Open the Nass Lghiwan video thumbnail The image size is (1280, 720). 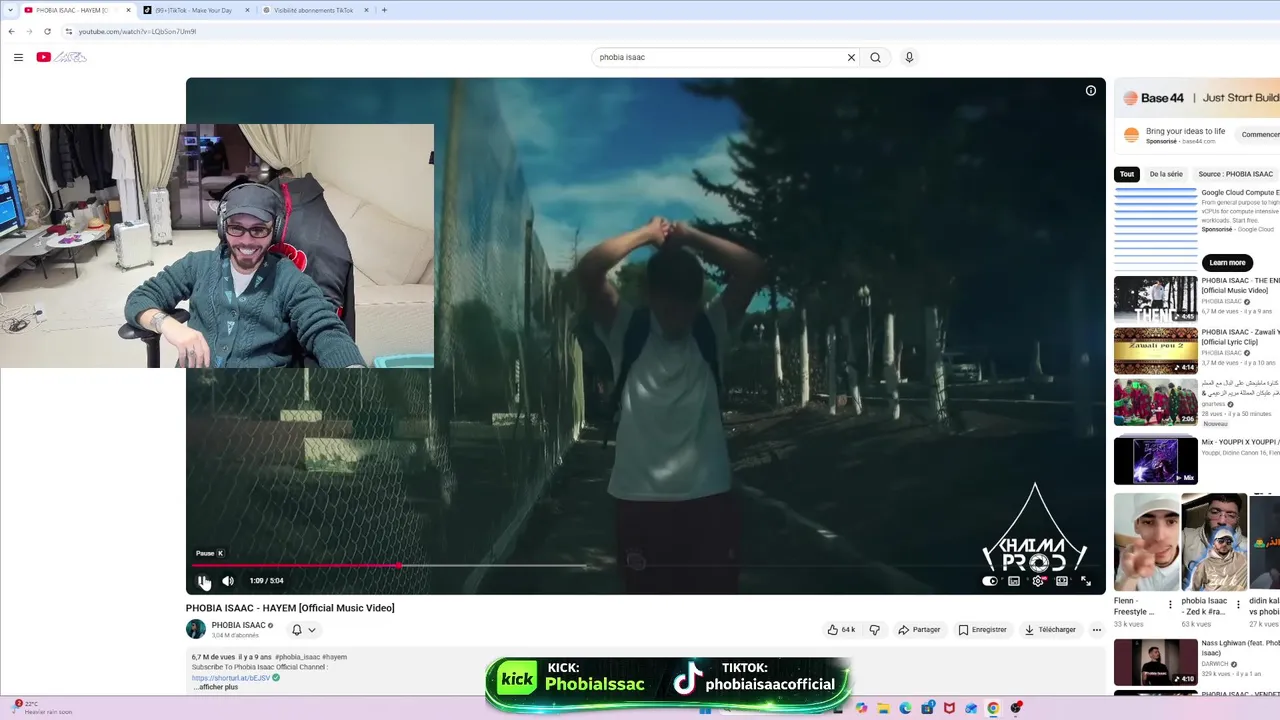[1156, 662]
